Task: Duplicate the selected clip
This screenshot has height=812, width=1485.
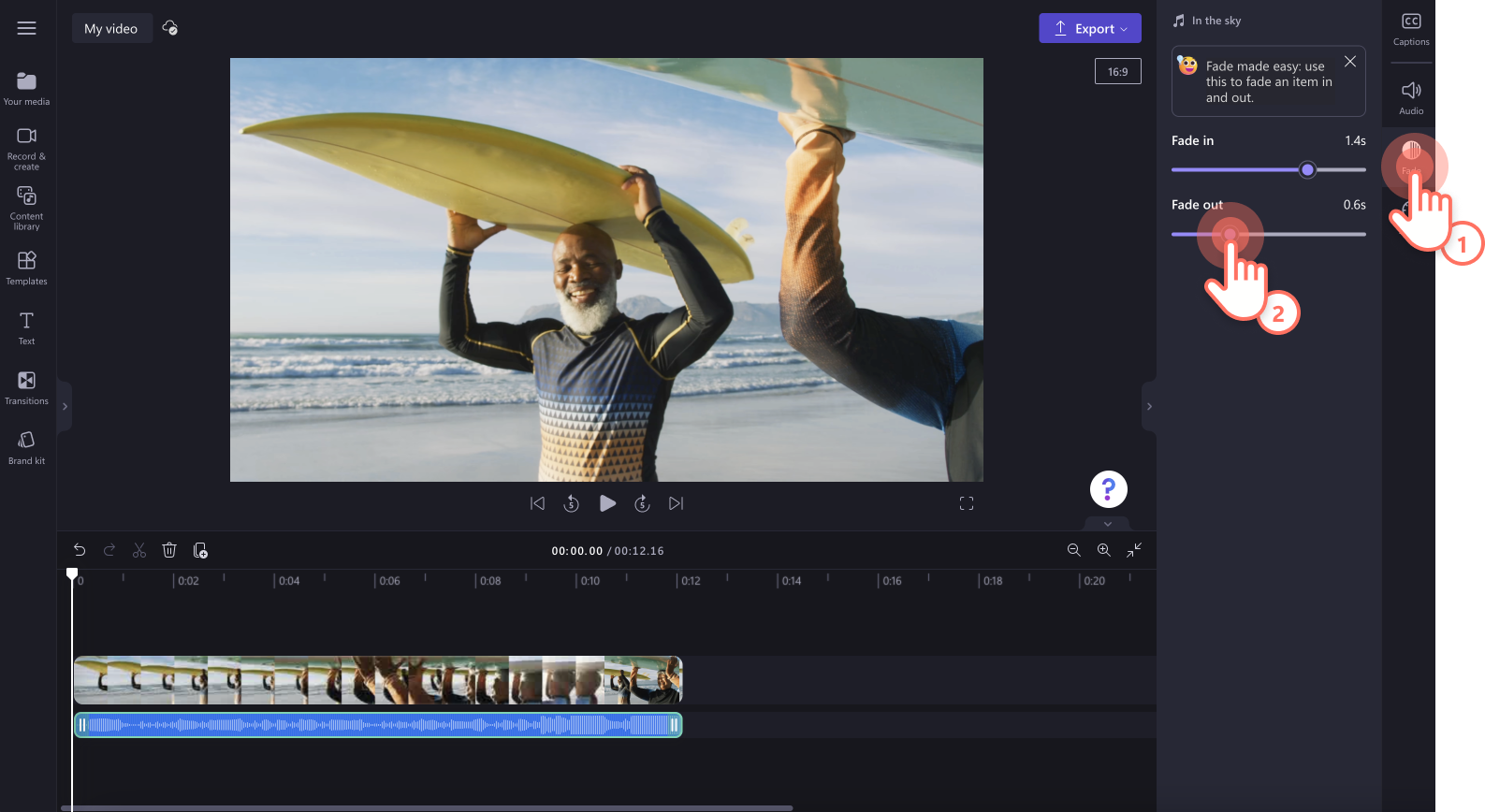Action: (200, 550)
